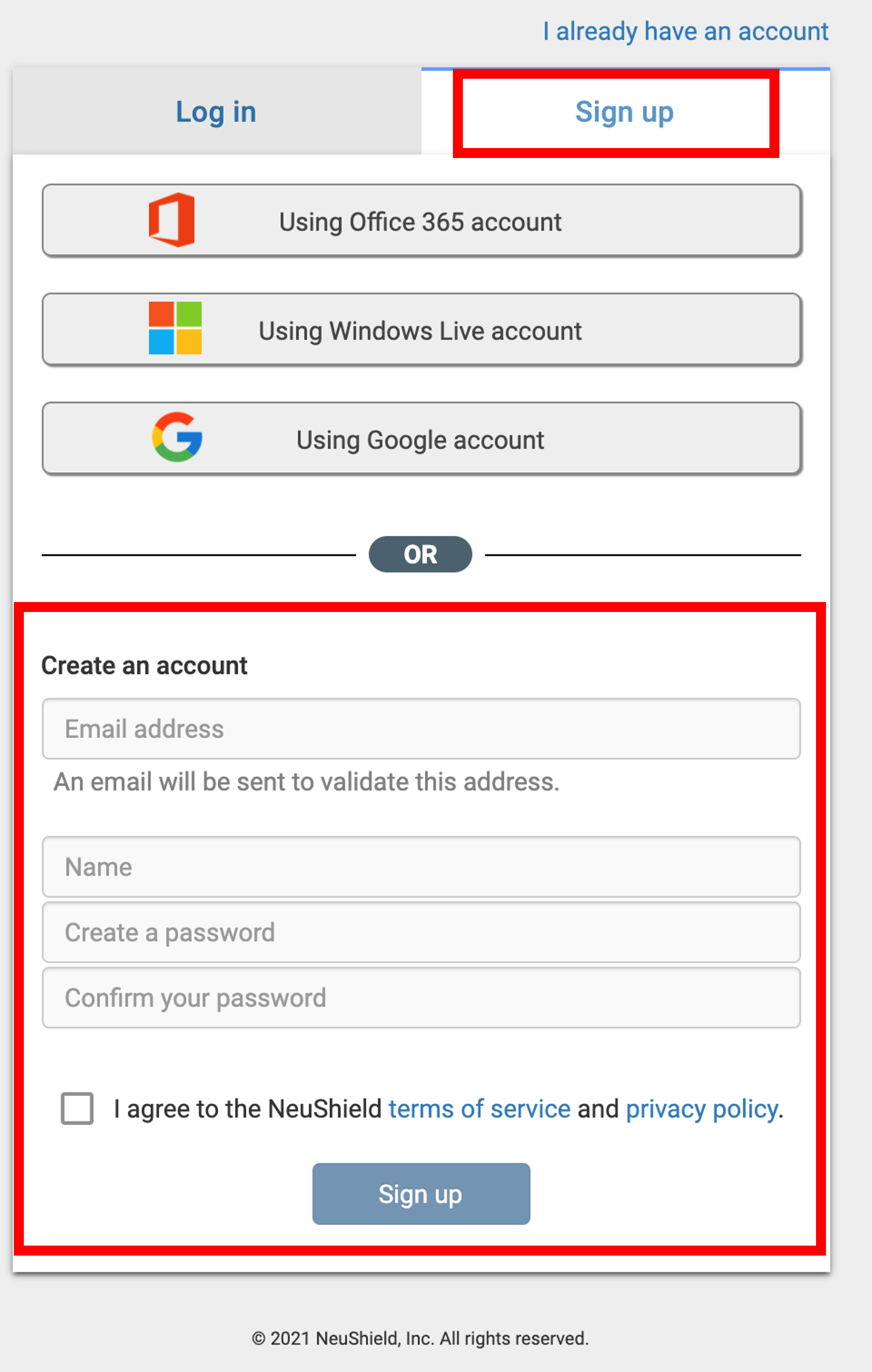Focus the Email address field
Viewport: 872px width, 1372px height.
[x=421, y=729]
